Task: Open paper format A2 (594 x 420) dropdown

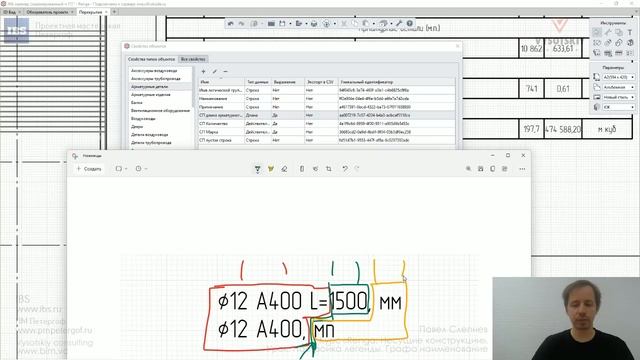Action: pyautogui.click(x=619, y=77)
